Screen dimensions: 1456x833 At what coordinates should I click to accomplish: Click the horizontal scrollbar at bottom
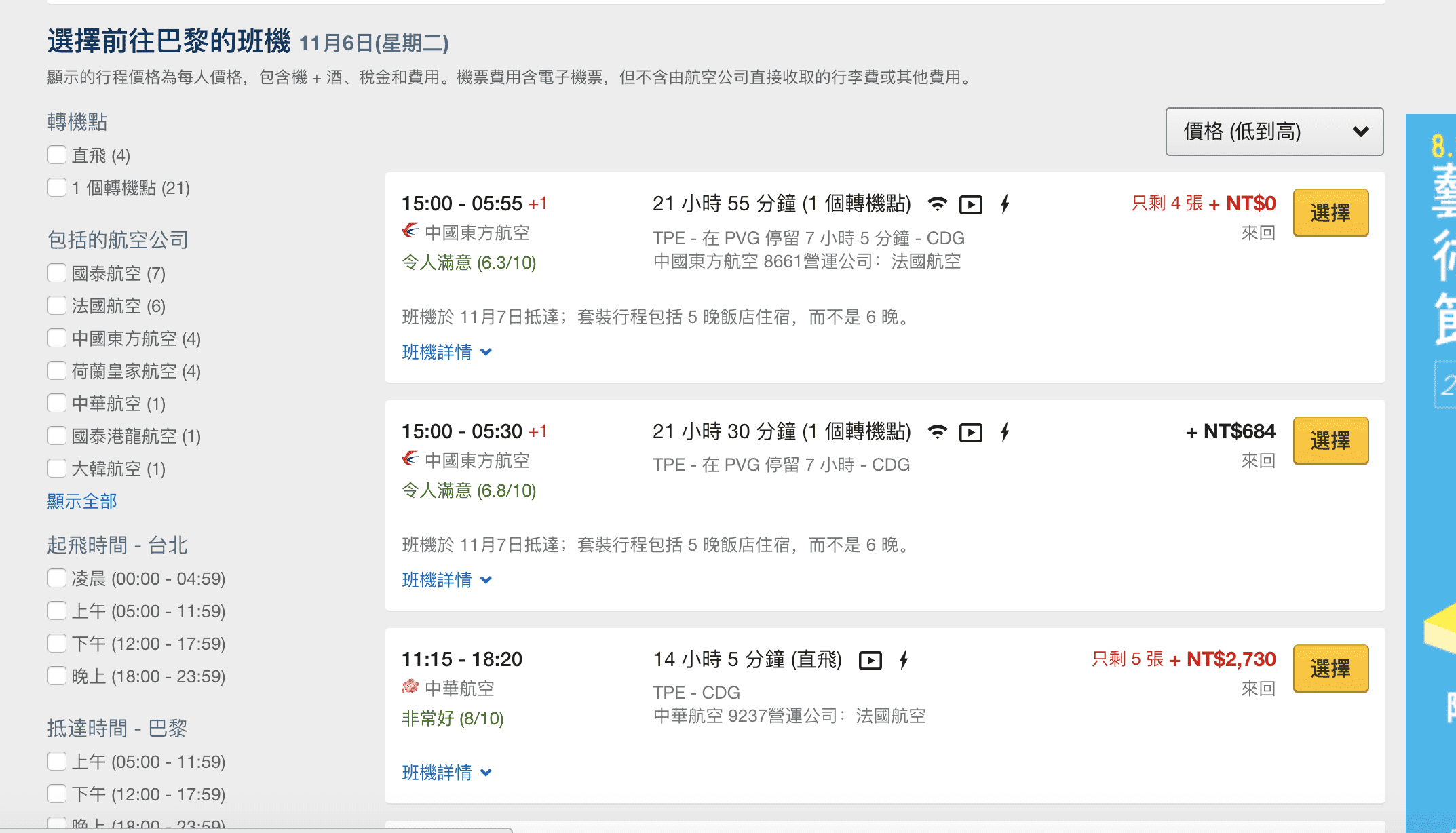256,830
